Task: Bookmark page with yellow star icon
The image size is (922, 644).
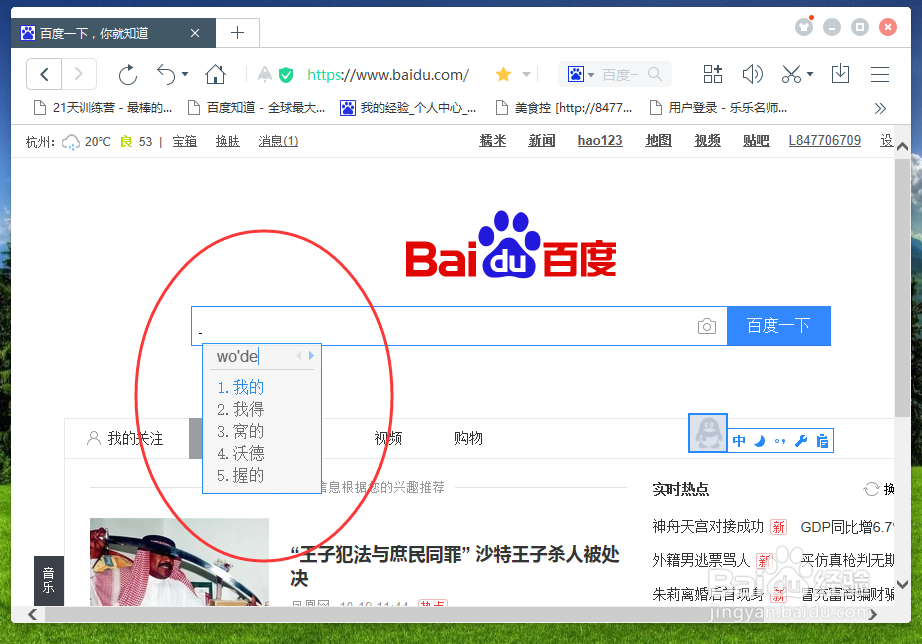Action: coord(503,74)
